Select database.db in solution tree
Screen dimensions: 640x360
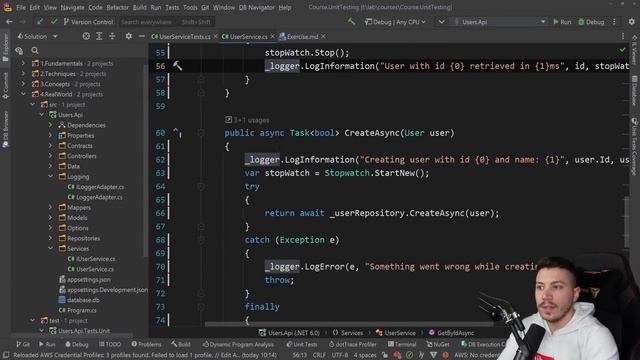(79, 300)
